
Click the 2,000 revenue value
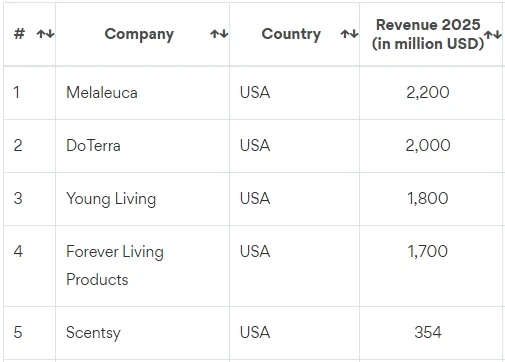pos(428,145)
